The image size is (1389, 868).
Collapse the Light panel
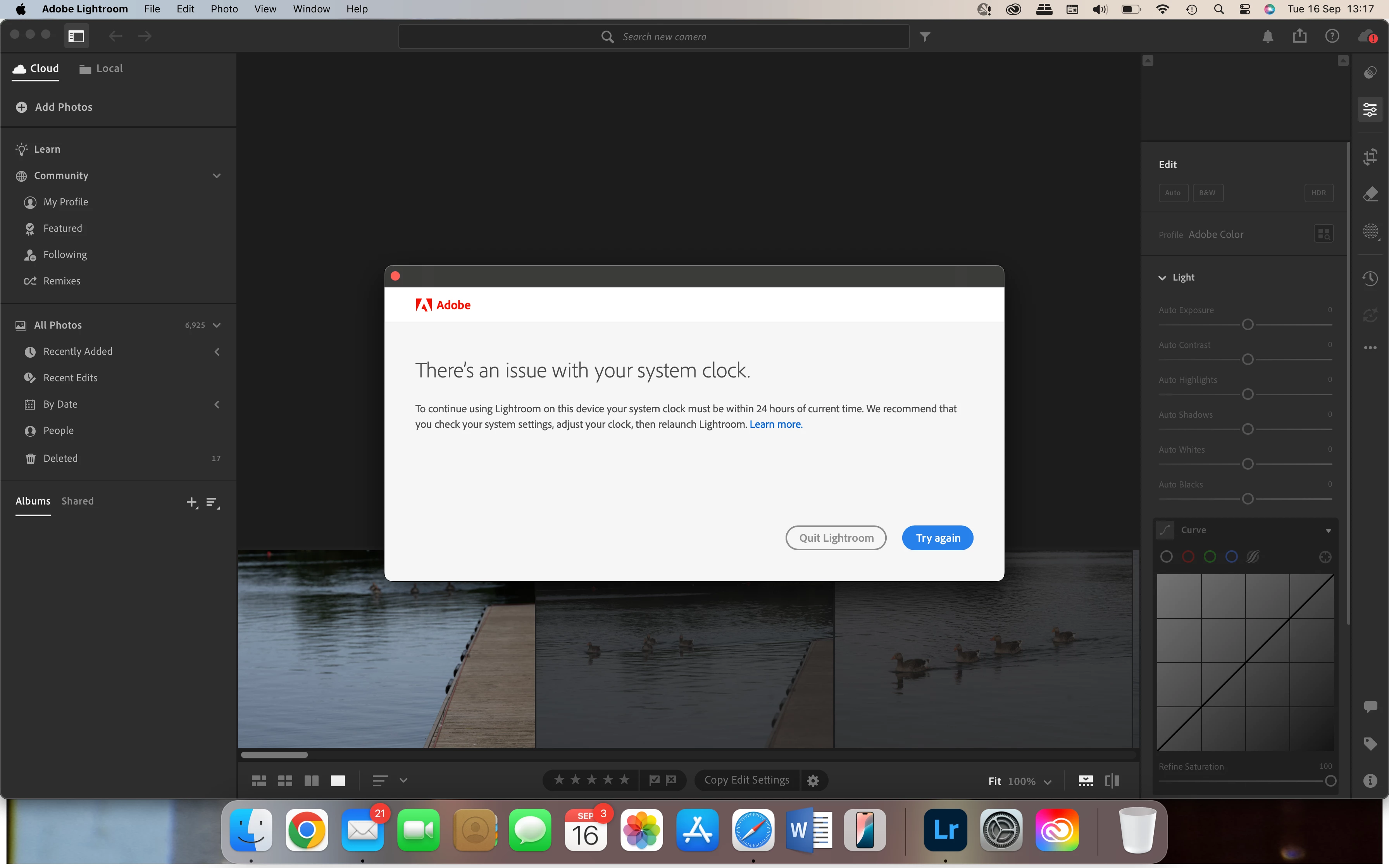coord(1162,278)
